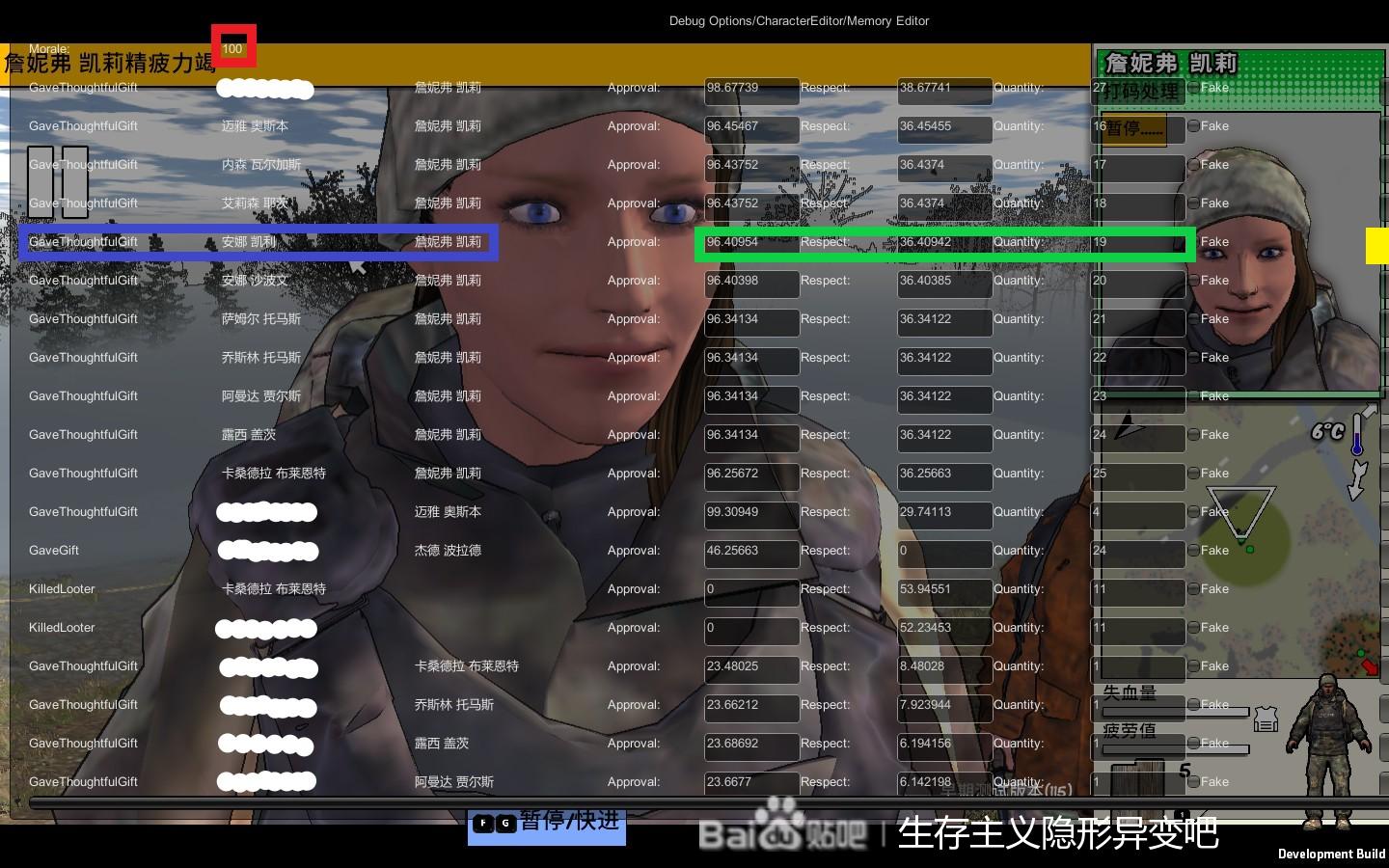Click 迈雅 奥斯本 in the quantity 16 row

(255, 126)
